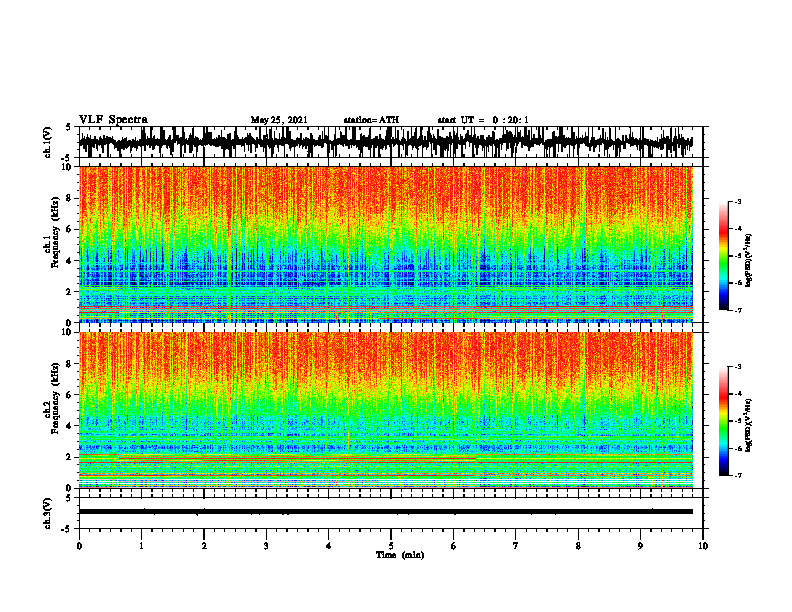Click the ch.3 flat black waveform trace
This screenshot has width=792, height=612.
coord(385,512)
